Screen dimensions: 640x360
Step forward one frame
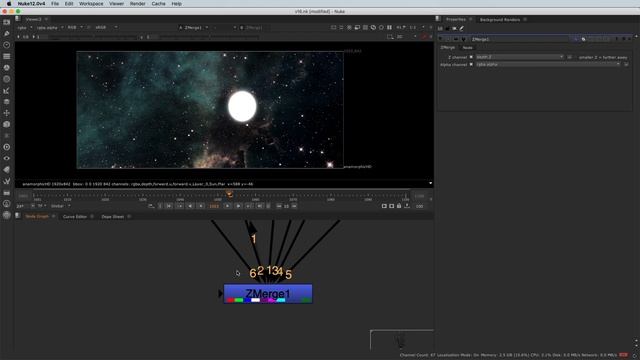[228, 206]
